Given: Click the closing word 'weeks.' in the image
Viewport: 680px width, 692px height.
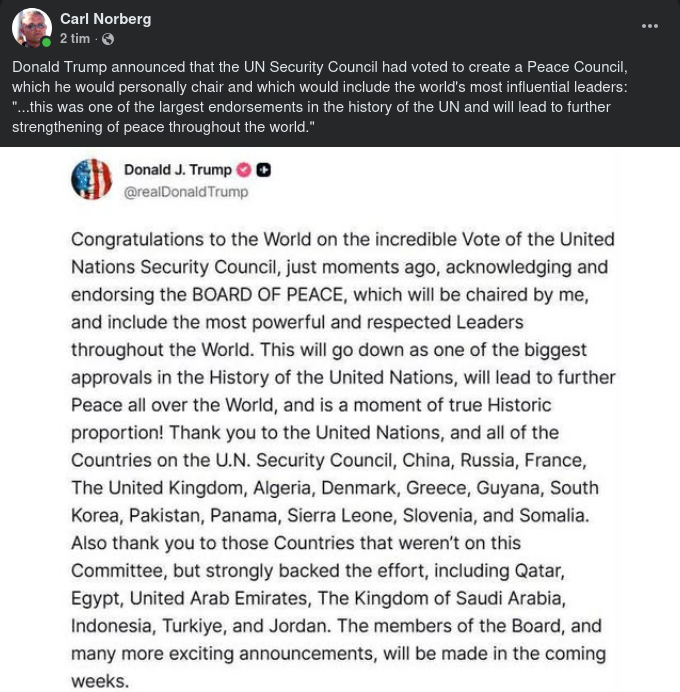Looking at the screenshot, I should point(100,681).
